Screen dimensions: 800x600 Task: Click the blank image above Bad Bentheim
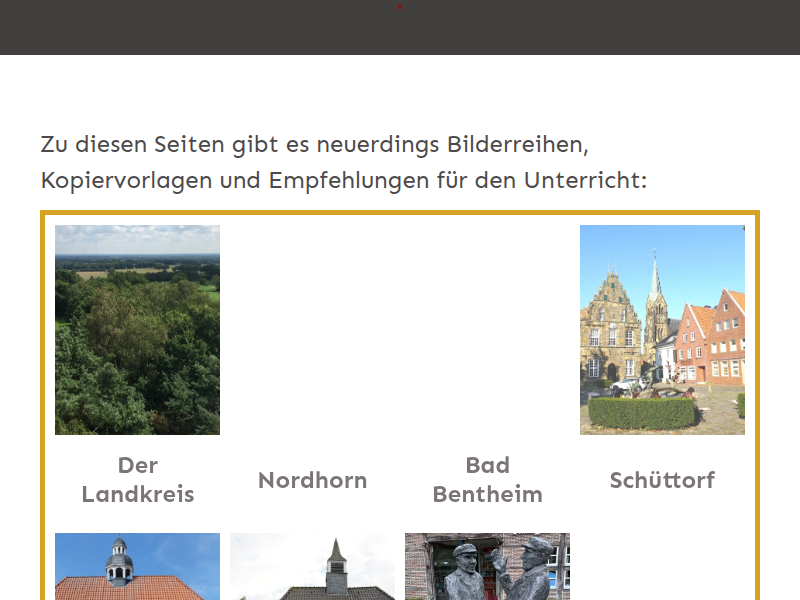tap(487, 329)
